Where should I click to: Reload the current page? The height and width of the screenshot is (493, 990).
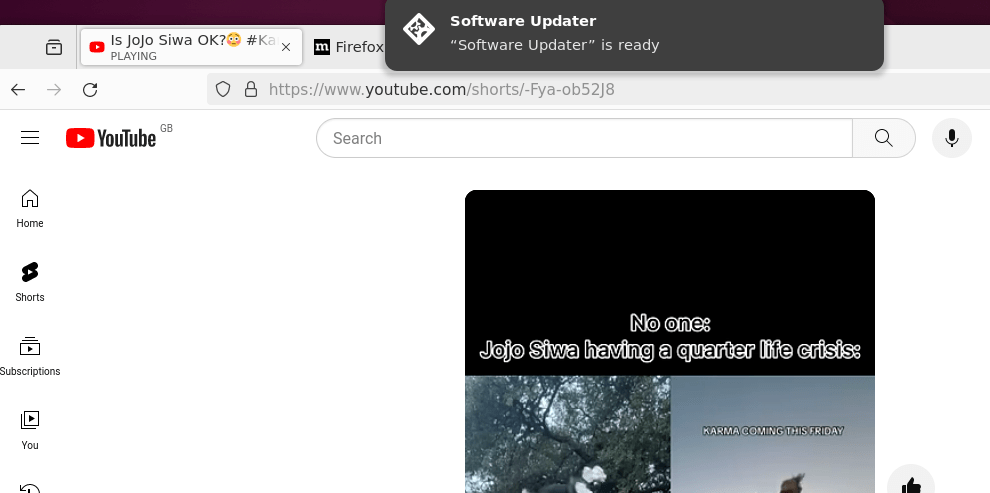[90, 90]
